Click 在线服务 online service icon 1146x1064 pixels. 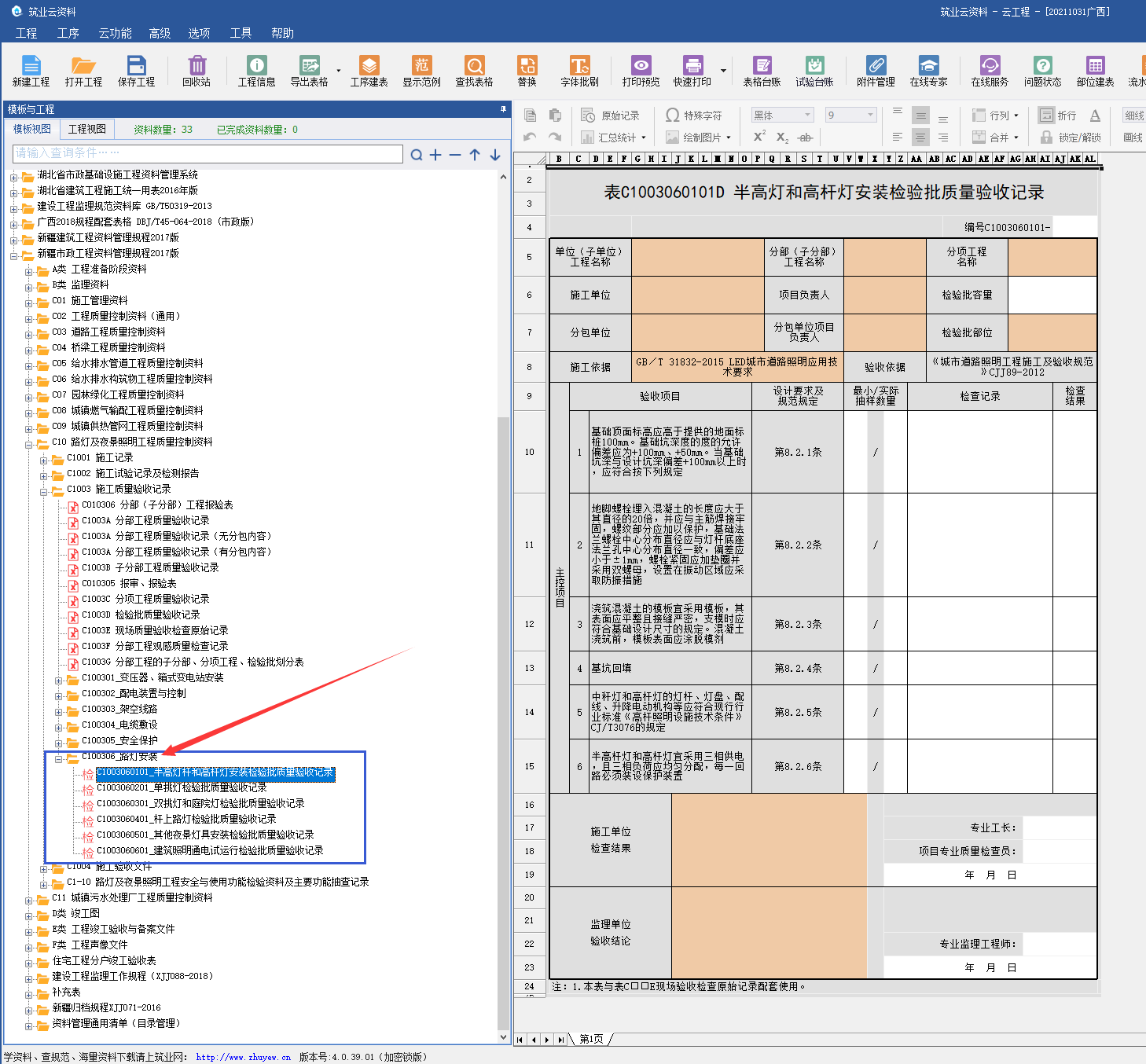[x=990, y=71]
